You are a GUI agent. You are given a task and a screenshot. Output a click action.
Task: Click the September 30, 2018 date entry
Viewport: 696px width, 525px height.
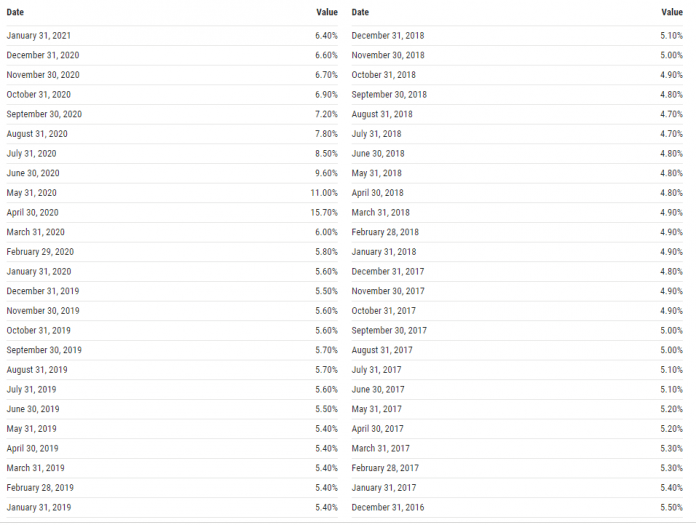[389, 94]
